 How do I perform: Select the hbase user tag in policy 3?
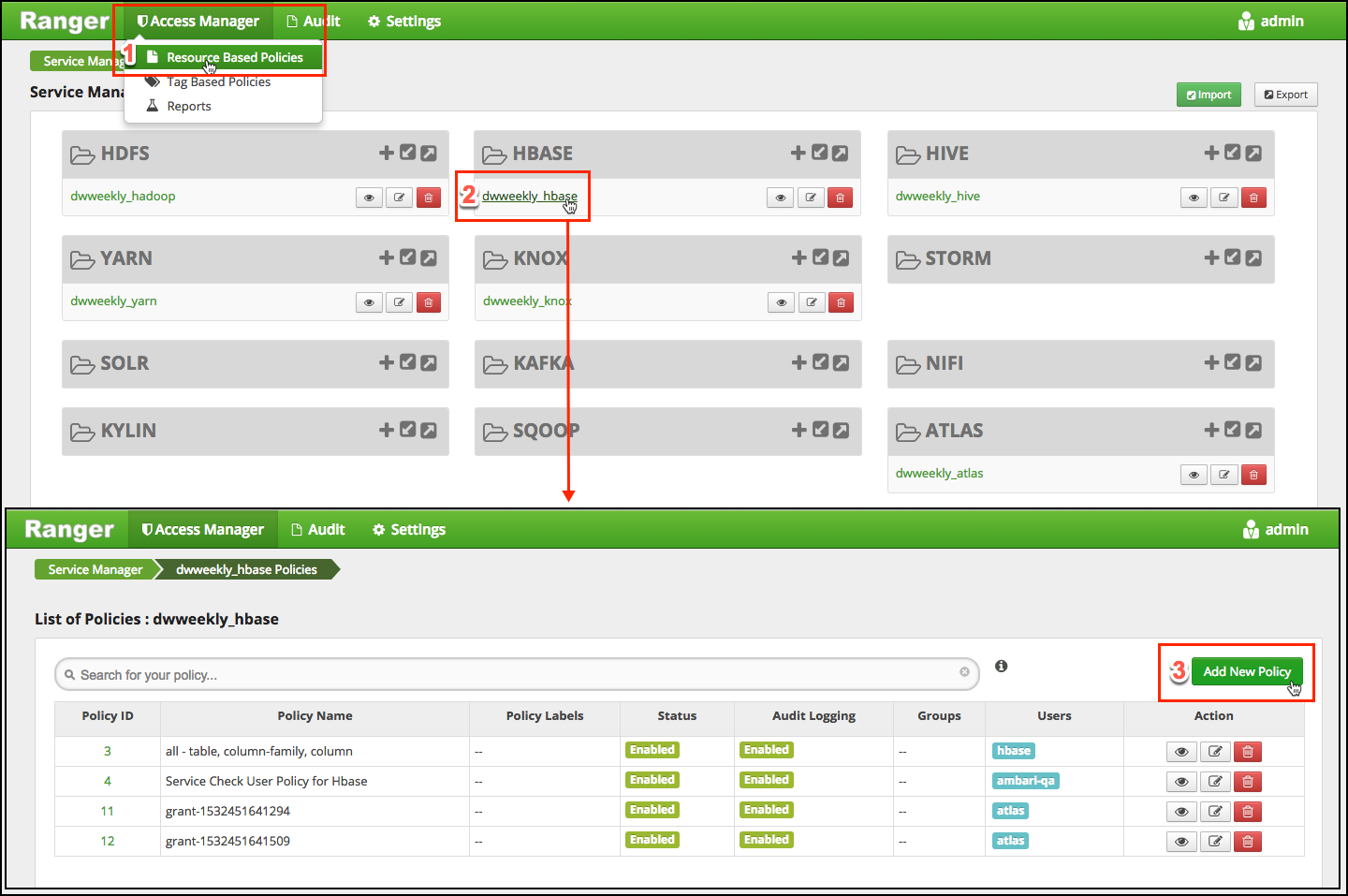point(1014,751)
